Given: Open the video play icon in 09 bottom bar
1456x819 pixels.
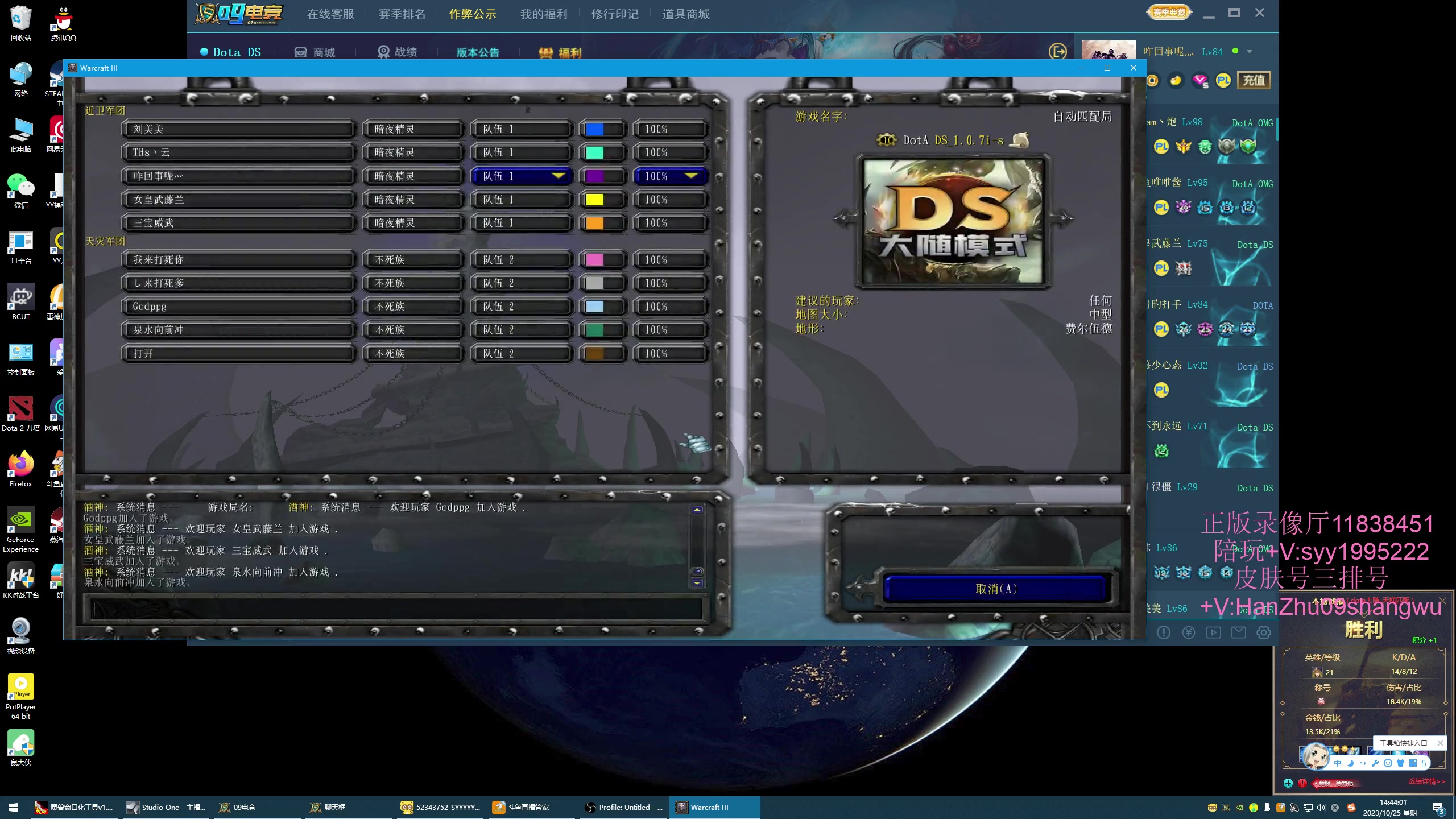Looking at the screenshot, I should [1214, 632].
